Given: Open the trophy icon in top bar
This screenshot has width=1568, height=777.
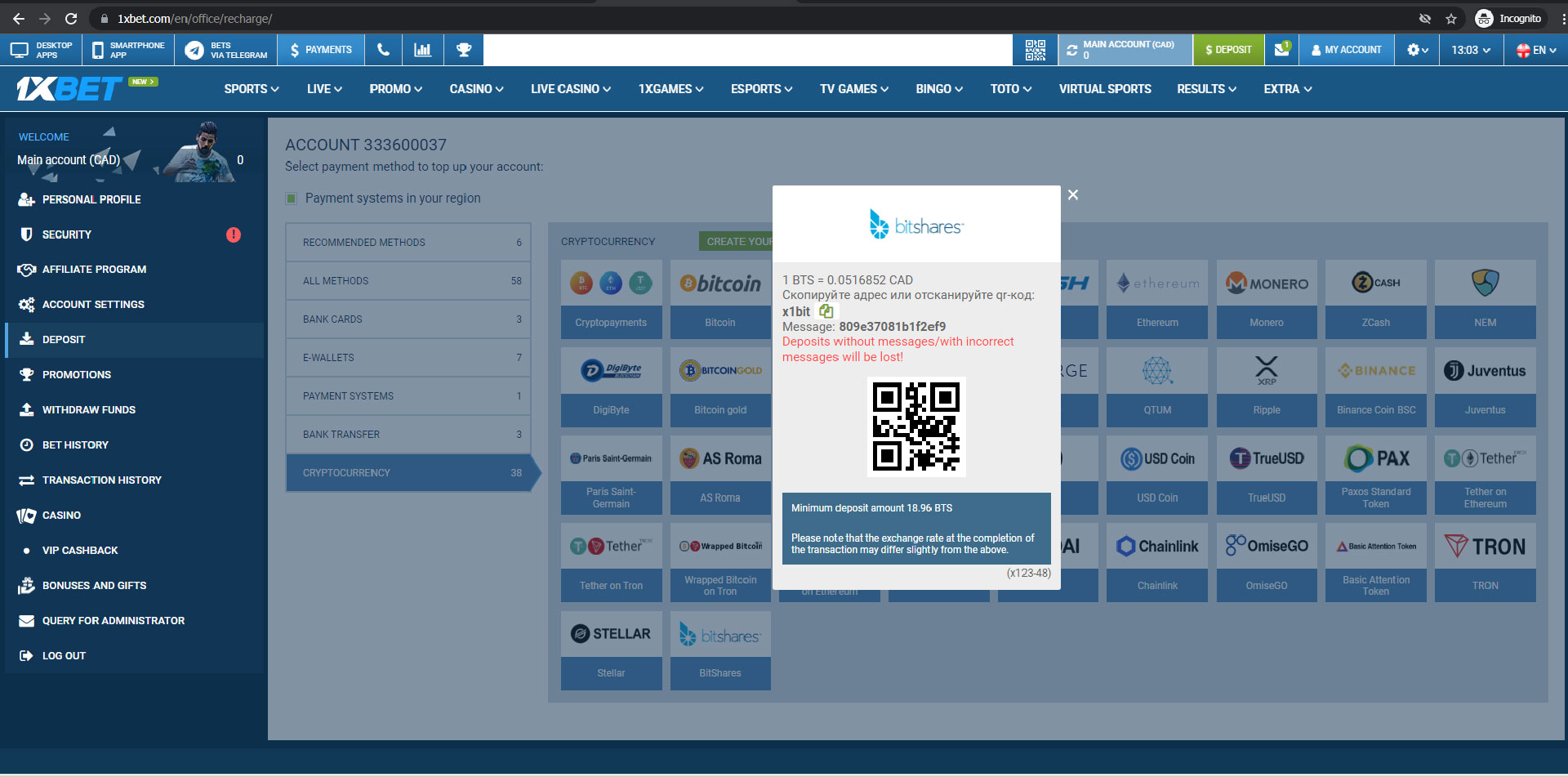Looking at the screenshot, I should tap(464, 50).
